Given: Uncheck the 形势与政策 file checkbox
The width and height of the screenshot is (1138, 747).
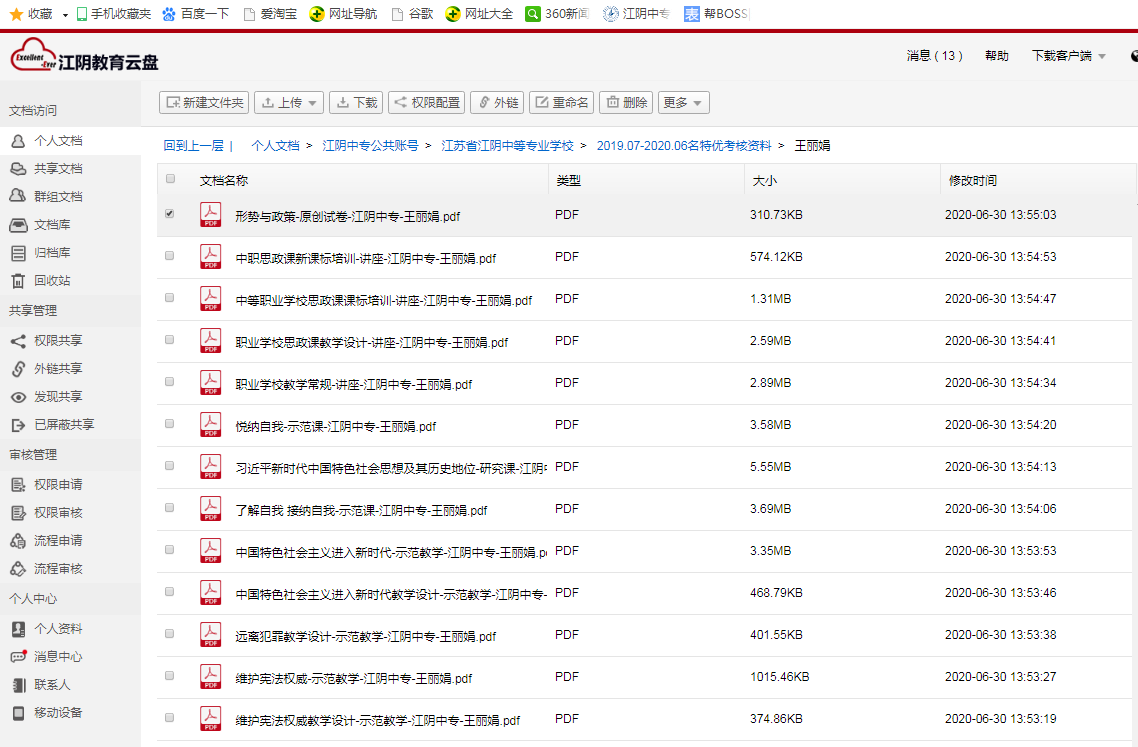Looking at the screenshot, I should pos(170,214).
